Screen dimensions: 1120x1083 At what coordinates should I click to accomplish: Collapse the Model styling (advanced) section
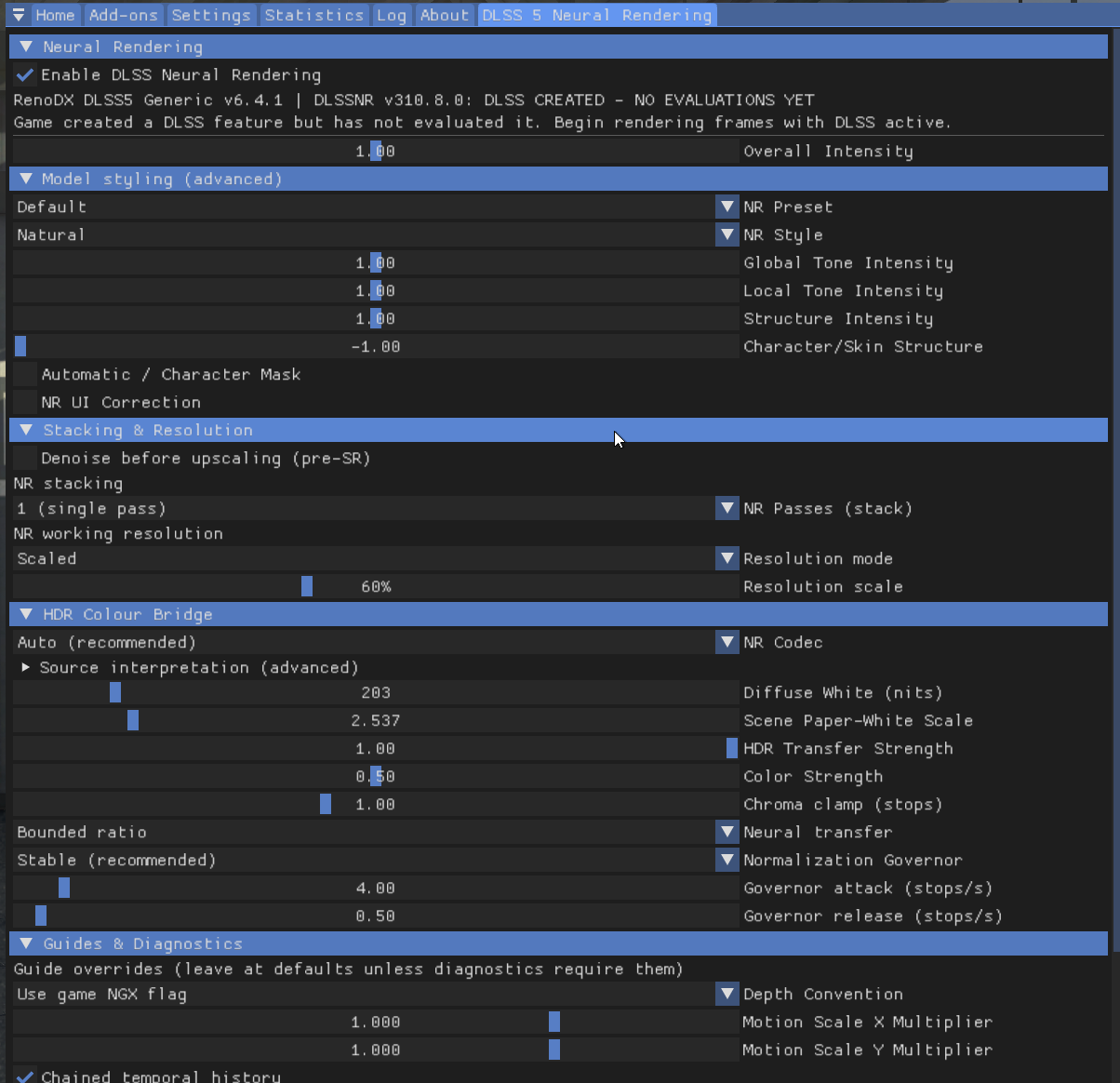coord(559,179)
